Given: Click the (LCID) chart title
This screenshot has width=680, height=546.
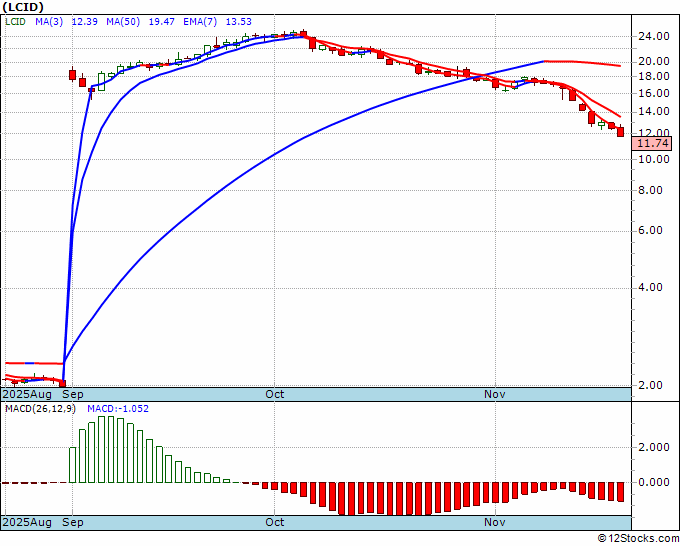Looking at the screenshot, I should tap(23, 7).
